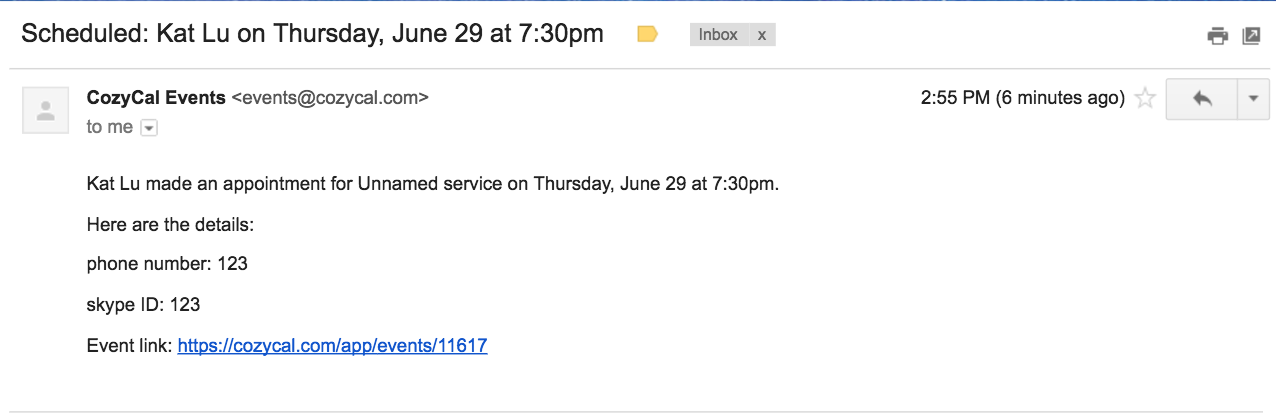Click the 2:55 PM timestamp

[1022, 98]
